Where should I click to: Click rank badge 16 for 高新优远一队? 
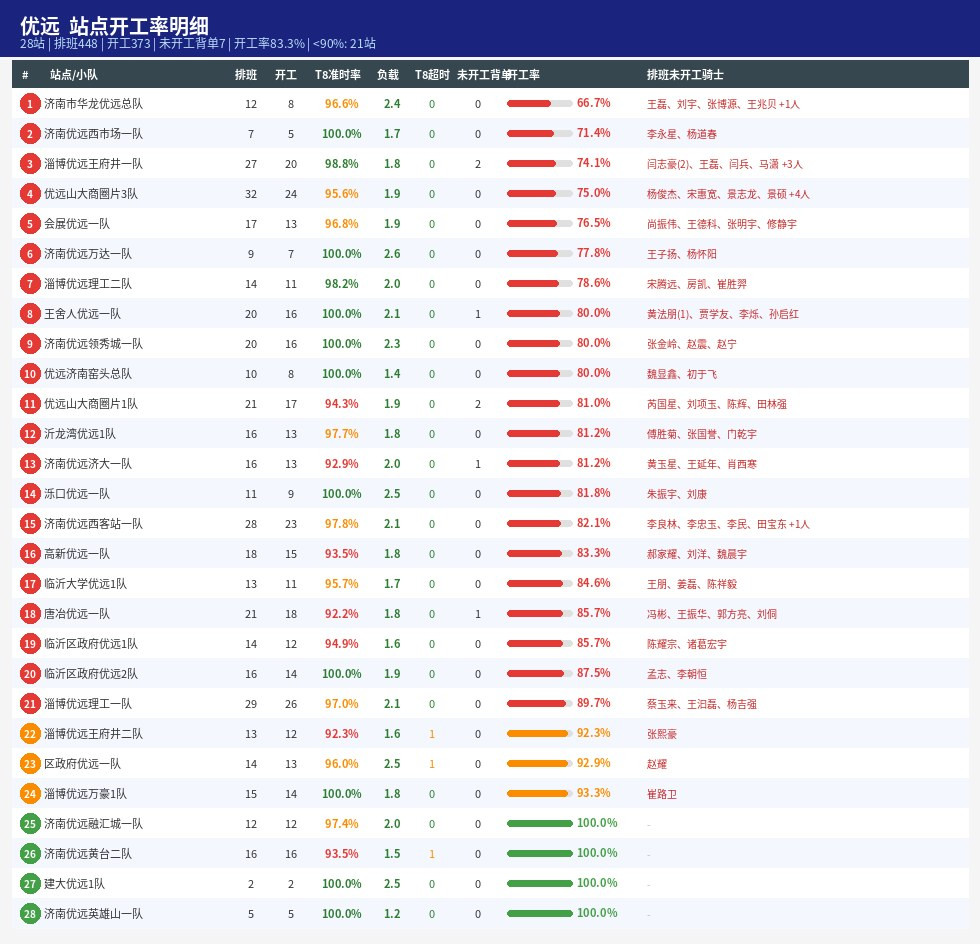coord(29,554)
